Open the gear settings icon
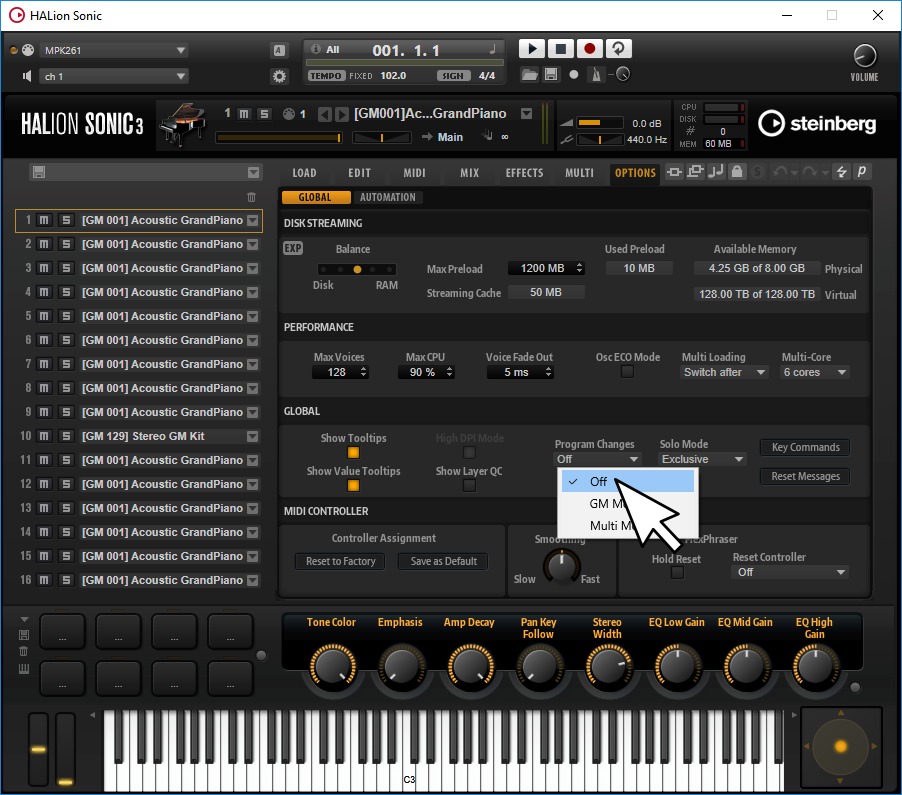Image resolution: width=902 pixels, height=795 pixels. pyautogui.click(x=280, y=76)
